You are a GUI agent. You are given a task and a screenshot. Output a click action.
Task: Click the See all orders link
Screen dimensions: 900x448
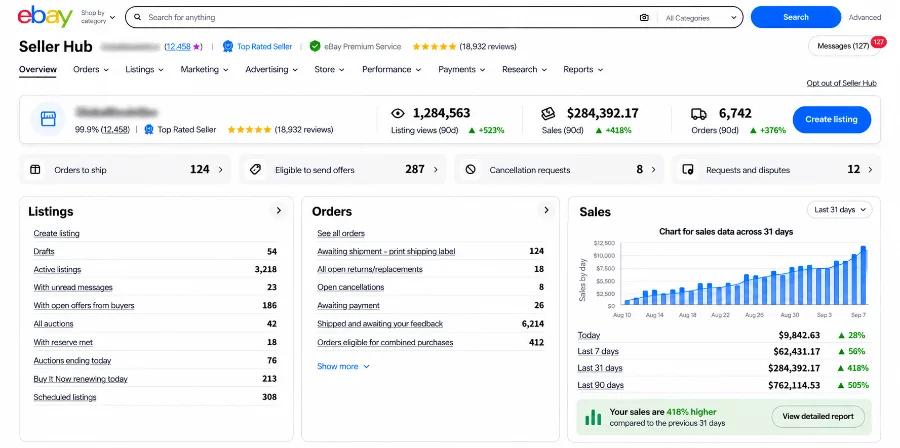tap(341, 233)
